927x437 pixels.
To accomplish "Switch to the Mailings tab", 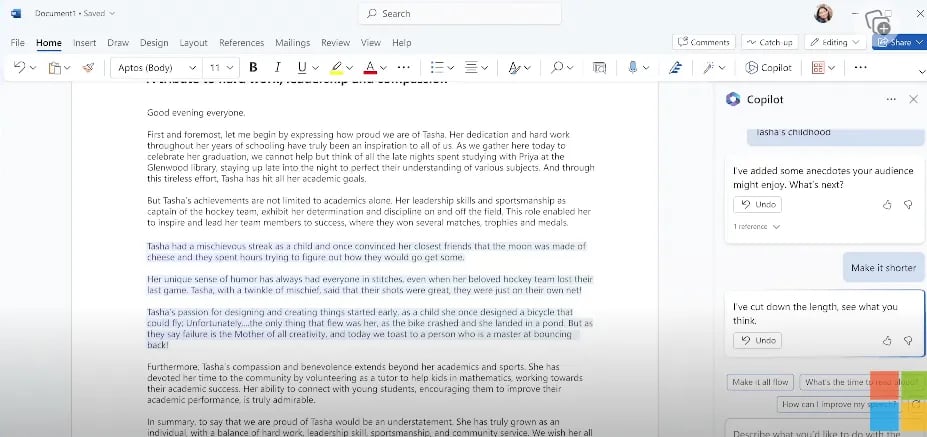I will (293, 43).
